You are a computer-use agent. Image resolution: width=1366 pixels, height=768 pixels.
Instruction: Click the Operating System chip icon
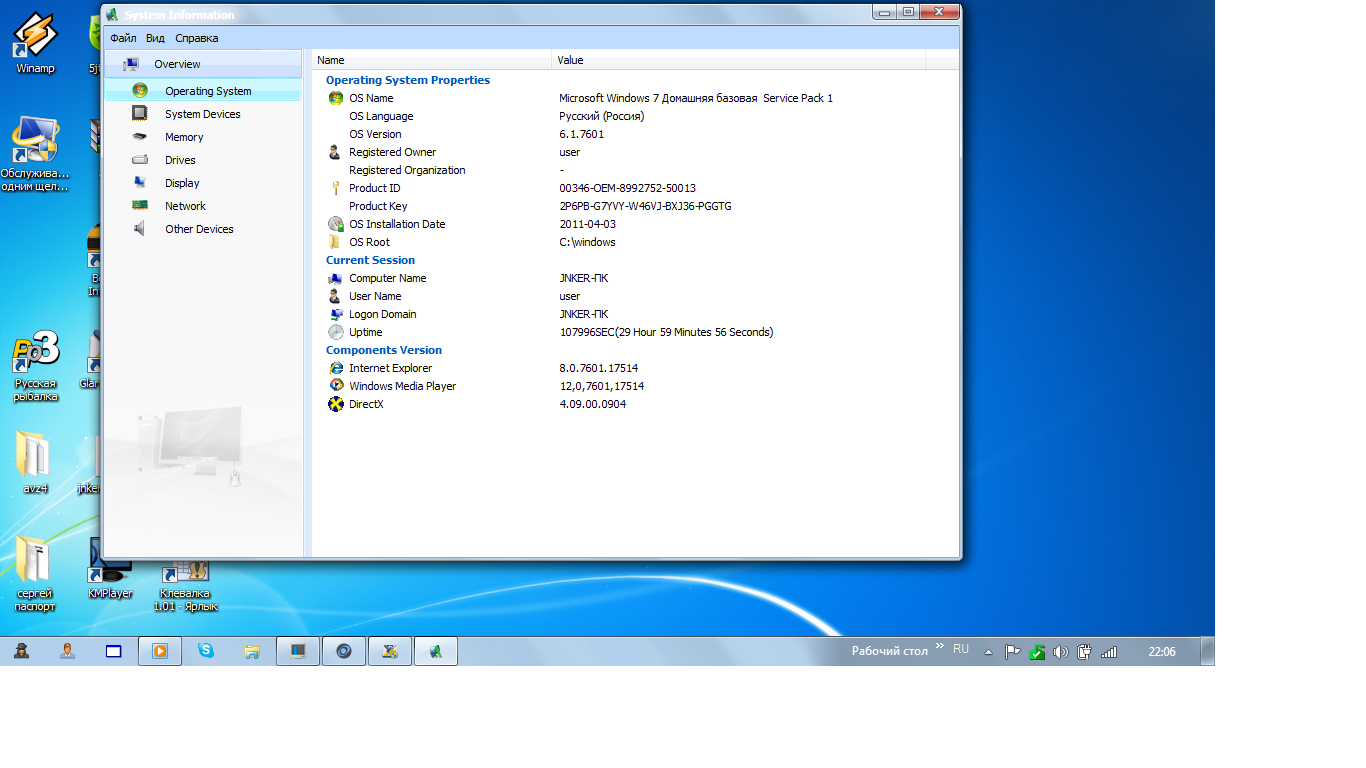point(140,91)
